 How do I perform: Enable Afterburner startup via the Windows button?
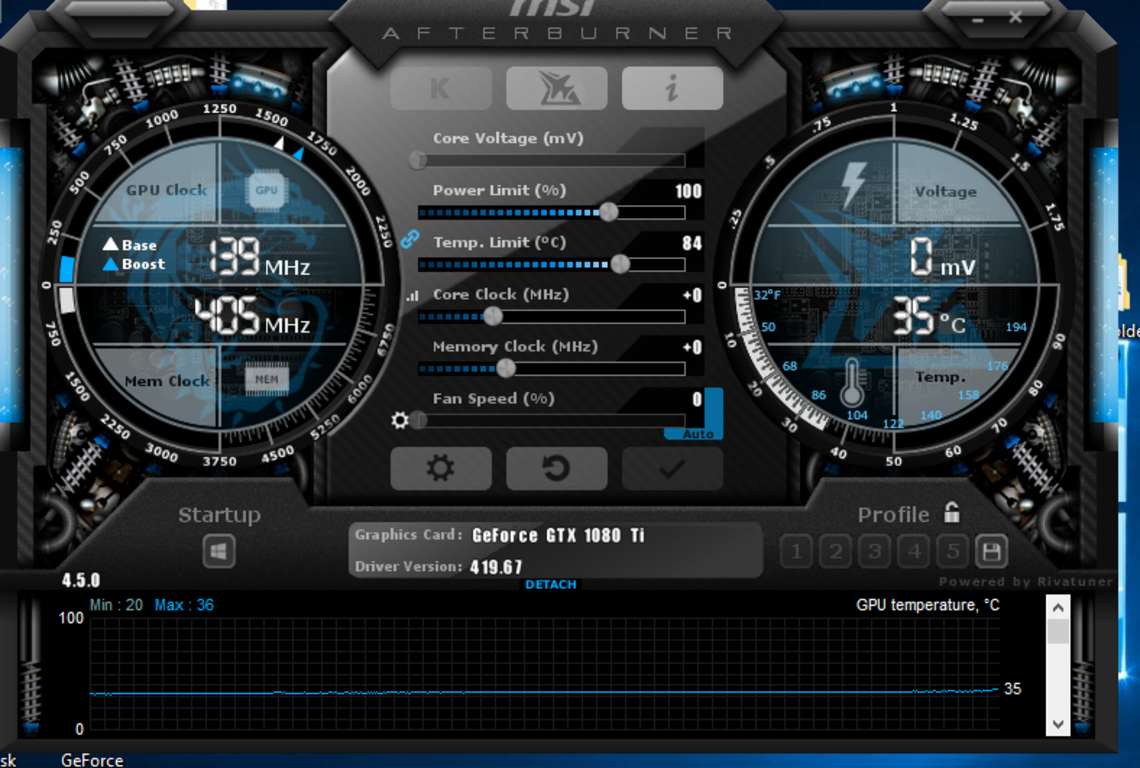point(219,549)
